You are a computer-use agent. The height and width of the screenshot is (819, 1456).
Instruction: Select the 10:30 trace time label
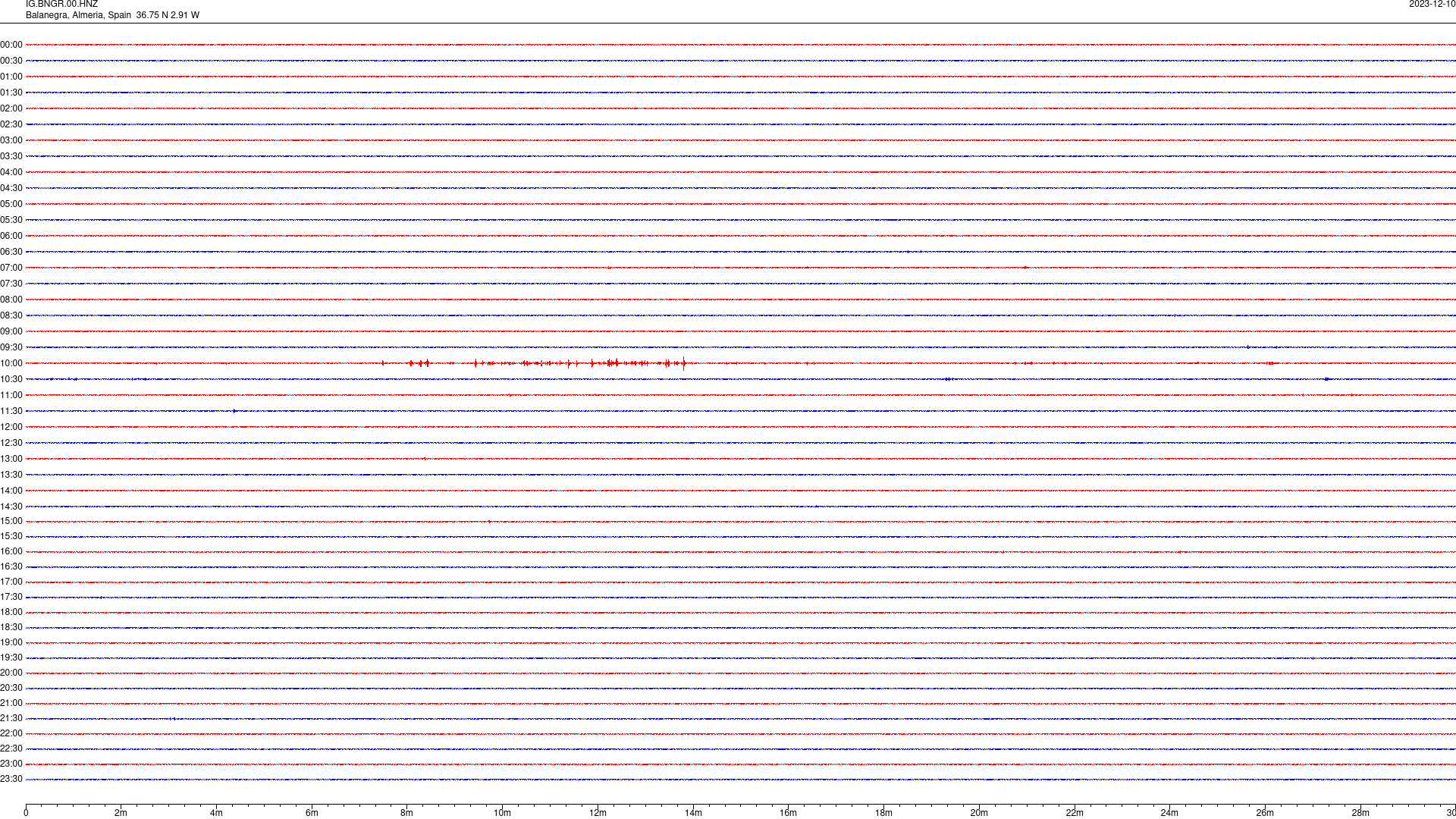point(11,379)
